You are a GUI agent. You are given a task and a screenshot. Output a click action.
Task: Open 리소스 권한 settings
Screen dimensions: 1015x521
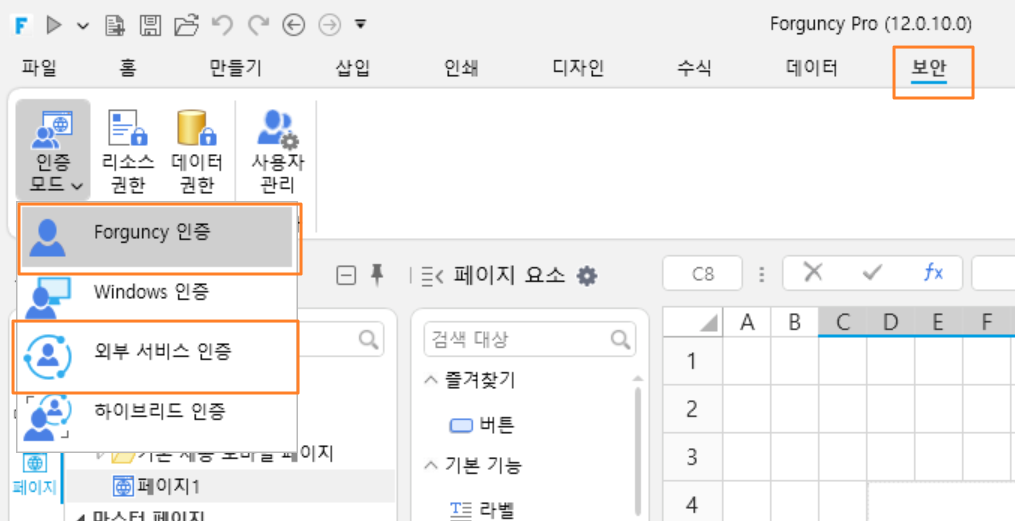click(x=128, y=150)
